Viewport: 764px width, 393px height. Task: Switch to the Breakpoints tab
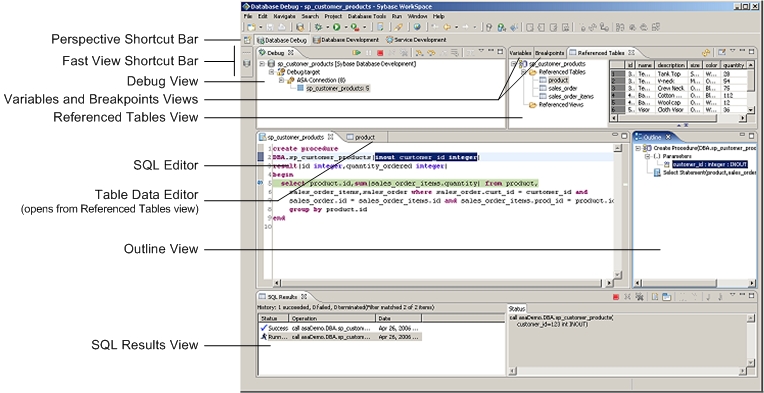pos(549,53)
